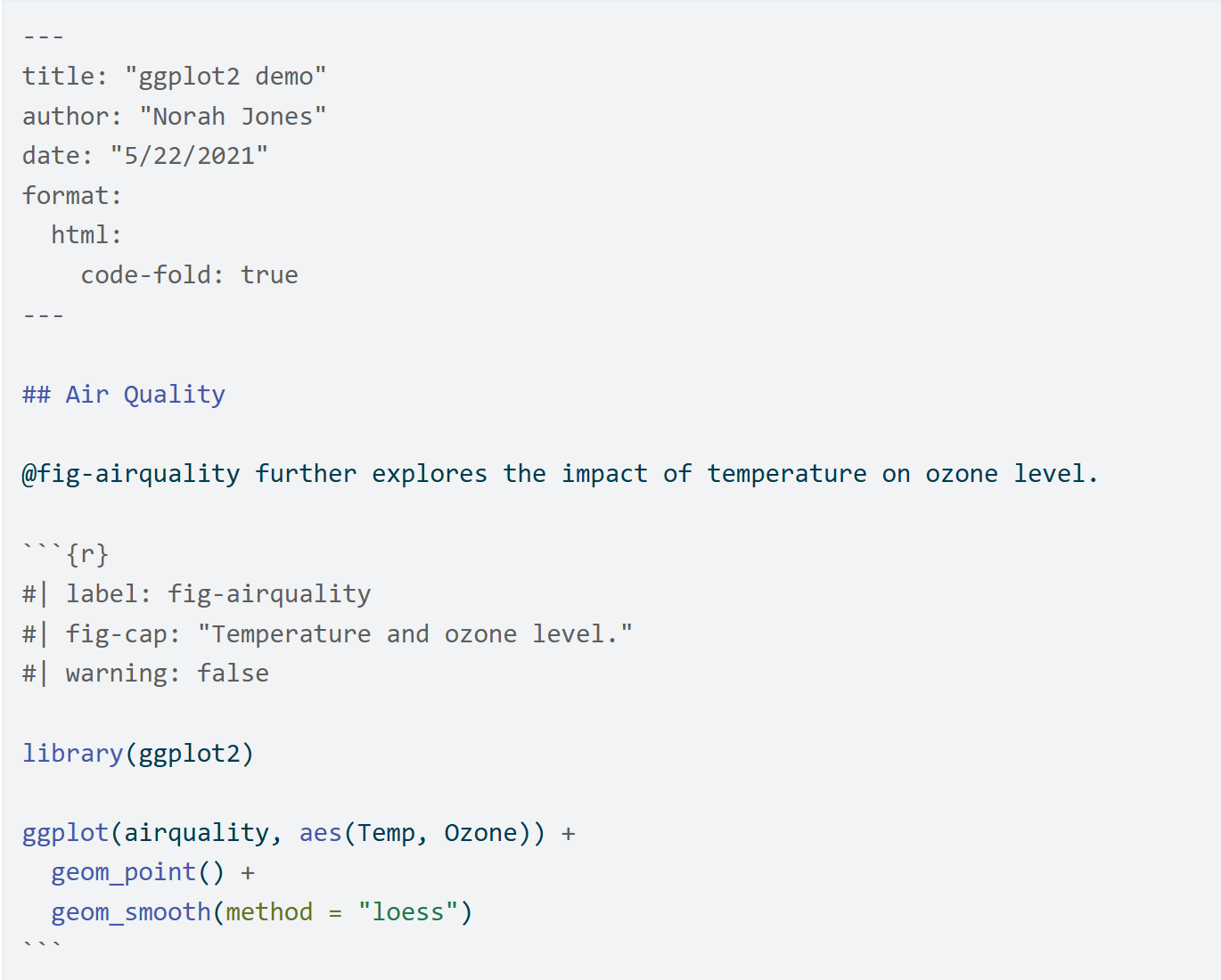The height and width of the screenshot is (980, 1221).
Task: Click the author name "Norah Jones"
Action: 233,117
